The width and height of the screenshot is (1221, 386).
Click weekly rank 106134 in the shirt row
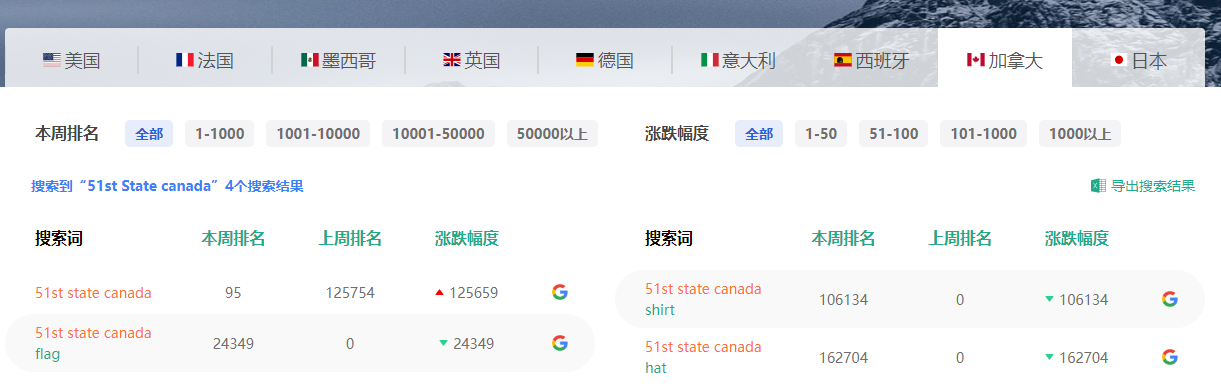(843, 300)
